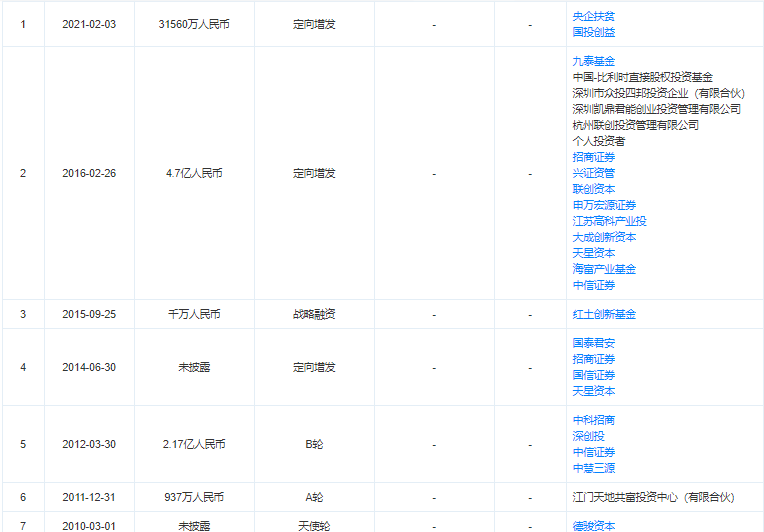Select the B轮 round cell
The height and width of the screenshot is (532, 764).
pyautogui.click(x=314, y=444)
